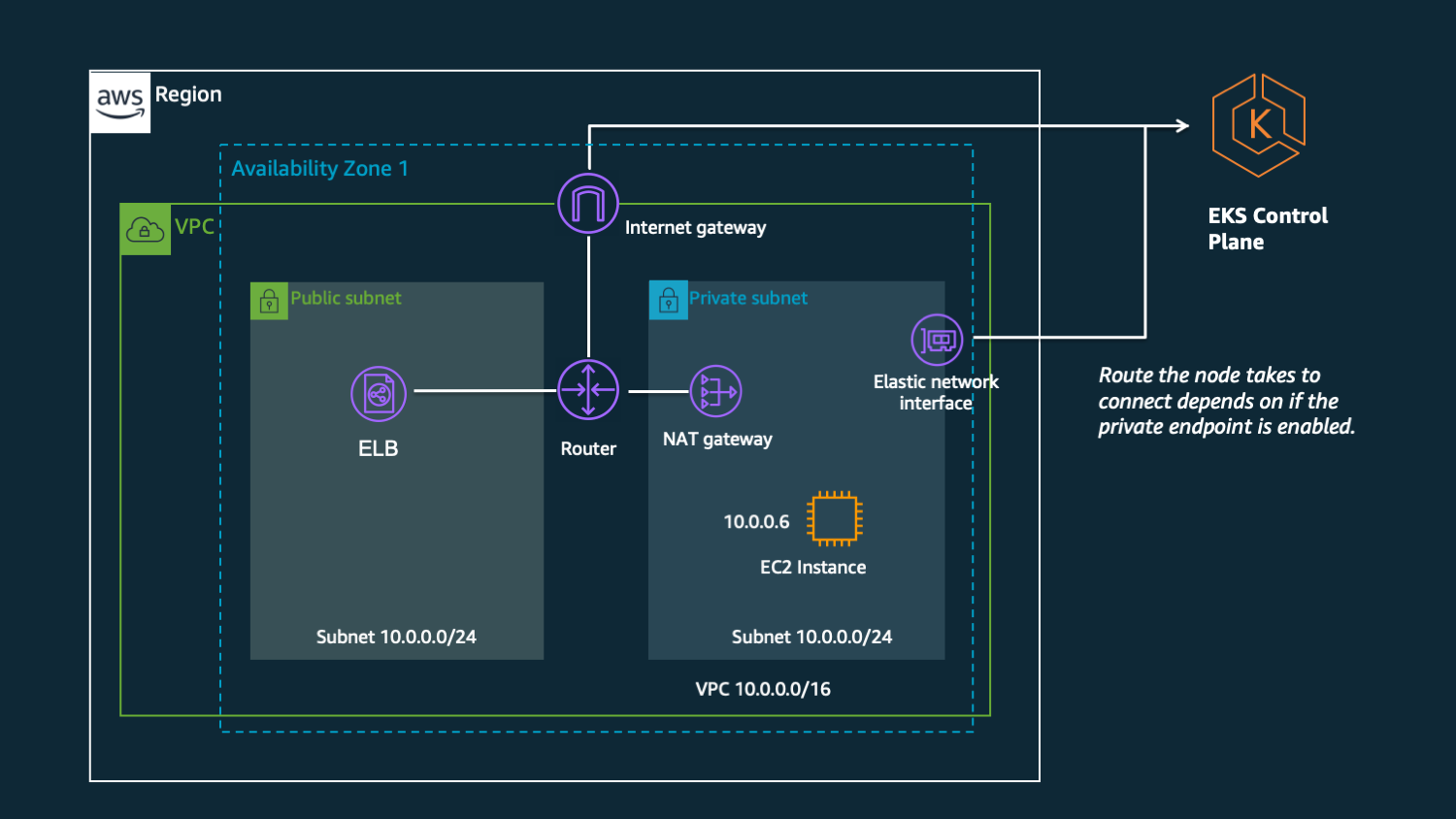Image resolution: width=1456 pixels, height=819 pixels.
Task: Select the Public subnet lock icon
Action: pyautogui.click(x=269, y=301)
